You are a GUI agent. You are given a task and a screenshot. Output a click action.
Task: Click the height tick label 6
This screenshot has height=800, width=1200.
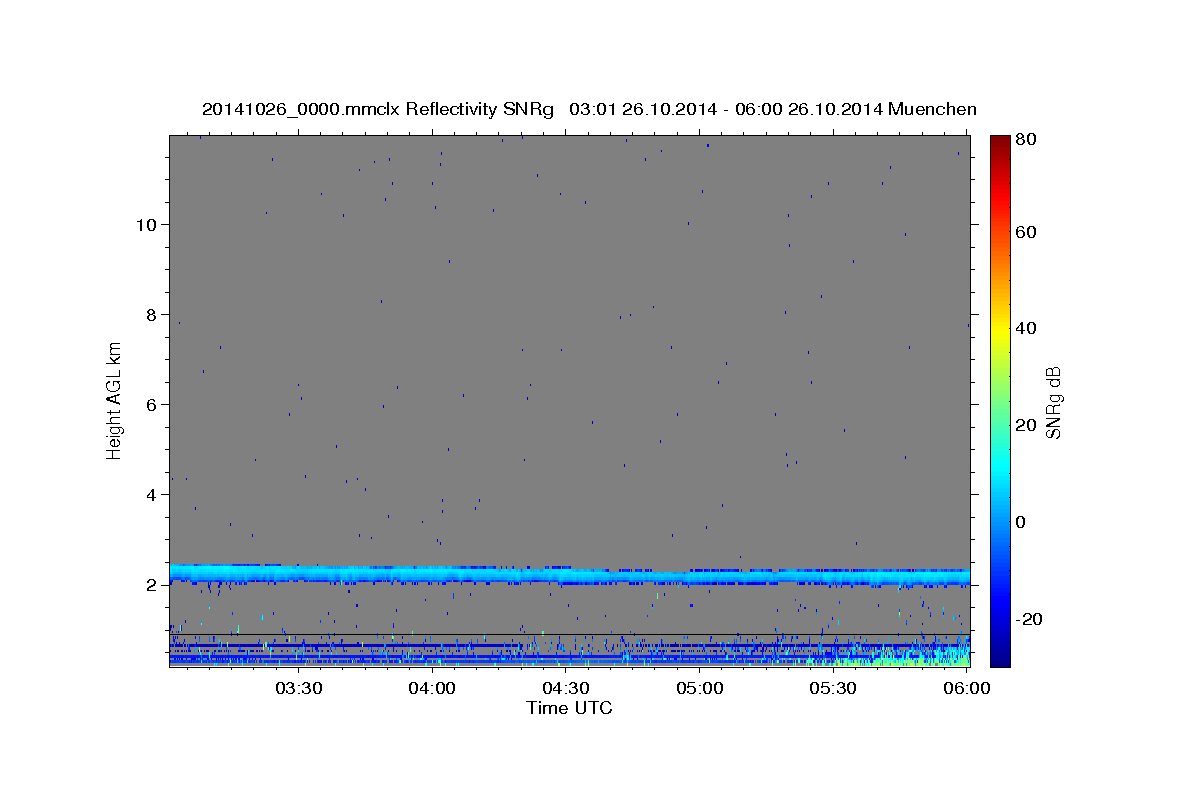pos(151,405)
